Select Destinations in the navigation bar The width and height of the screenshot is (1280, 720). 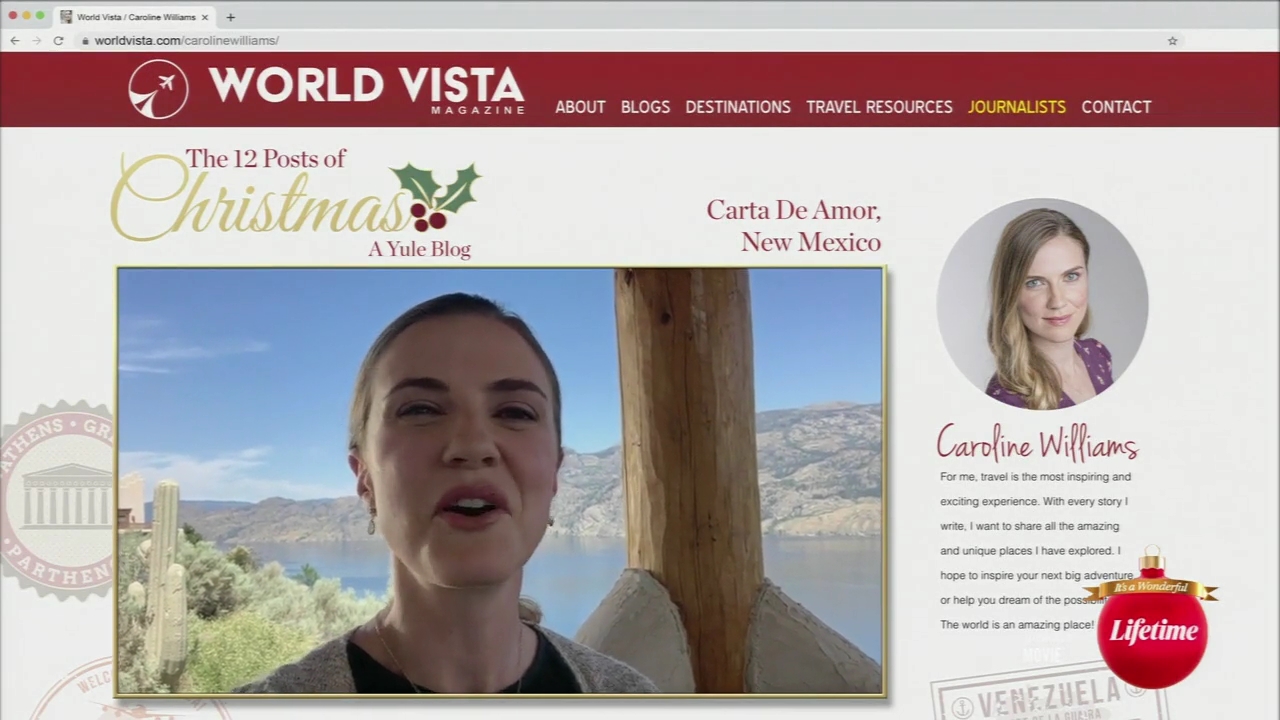point(738,107)
